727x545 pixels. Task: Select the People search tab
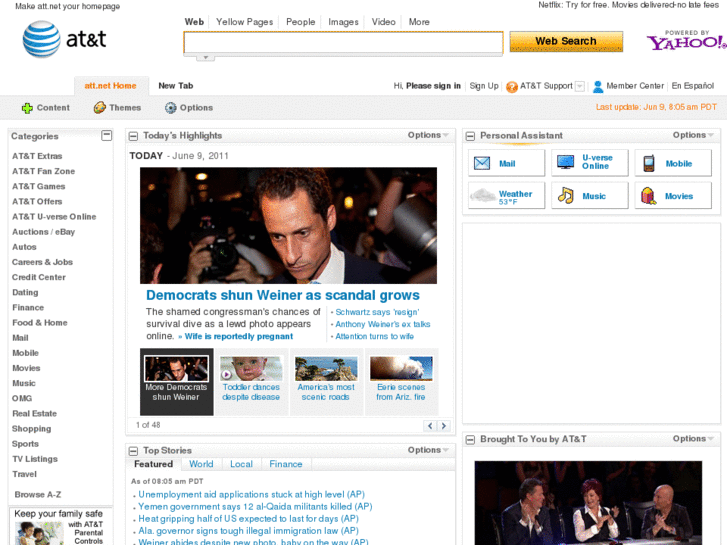pos(300,22)
